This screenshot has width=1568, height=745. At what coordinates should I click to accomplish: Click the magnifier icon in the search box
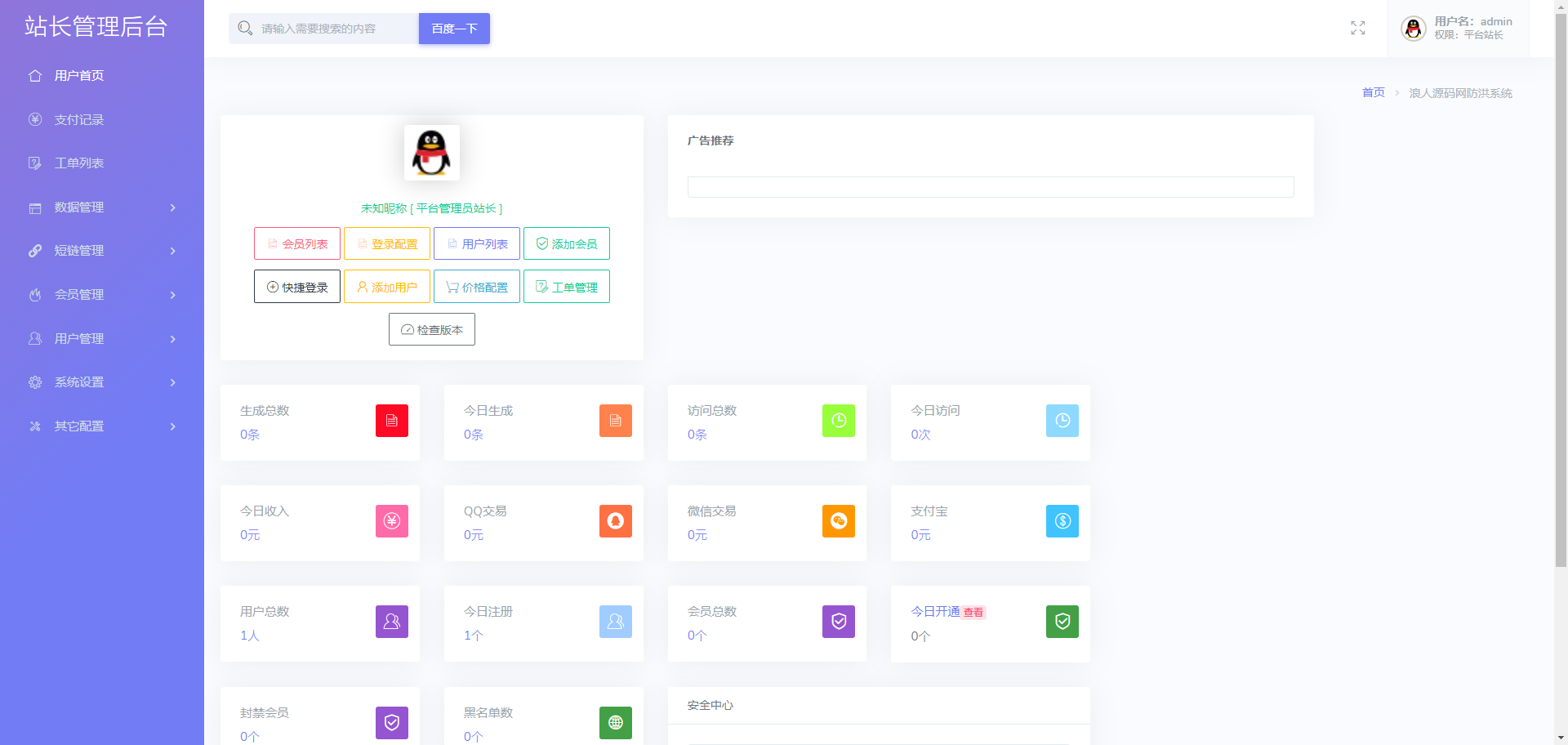[x=245, y=29]
